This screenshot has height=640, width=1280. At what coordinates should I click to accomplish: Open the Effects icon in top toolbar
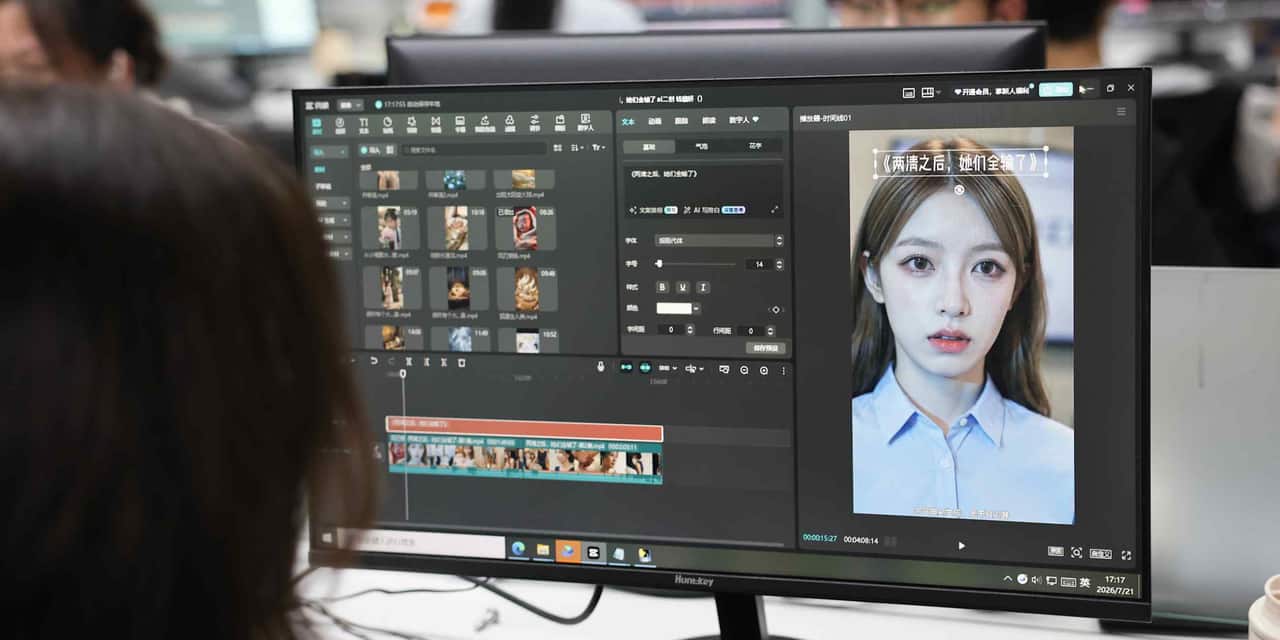(x=412, y=124)
